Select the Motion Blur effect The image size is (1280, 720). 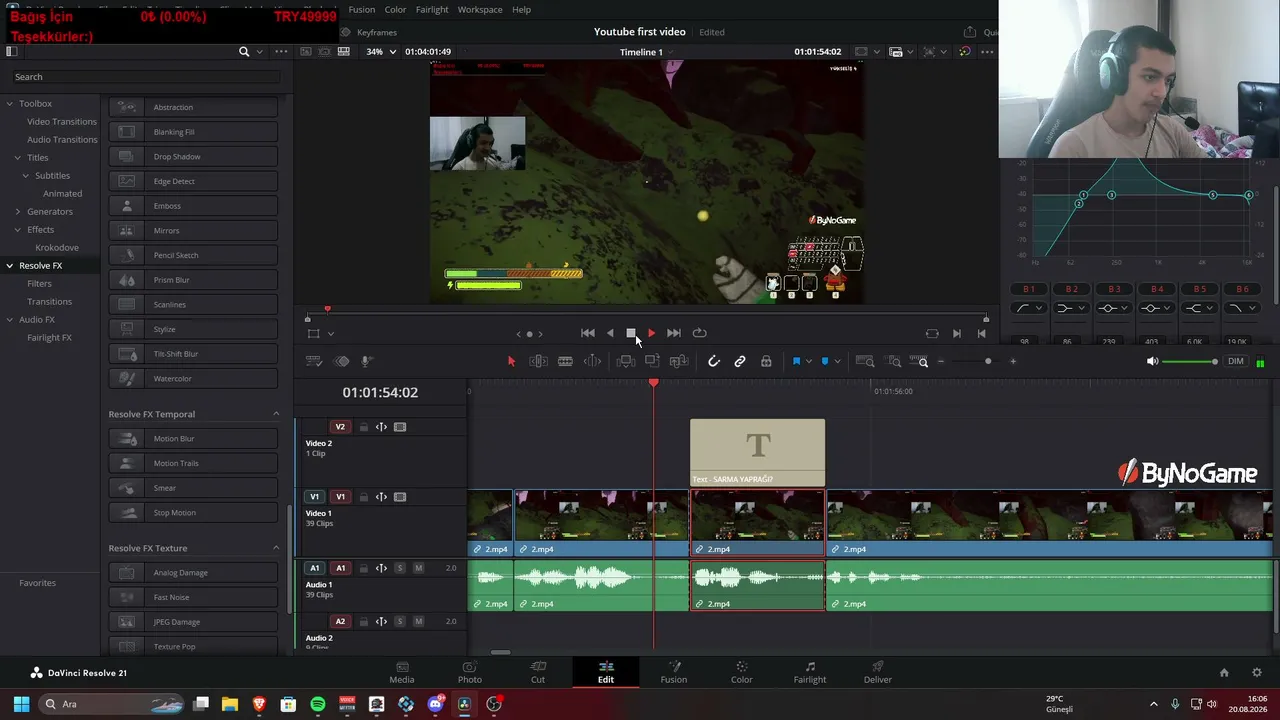[193, 439]
